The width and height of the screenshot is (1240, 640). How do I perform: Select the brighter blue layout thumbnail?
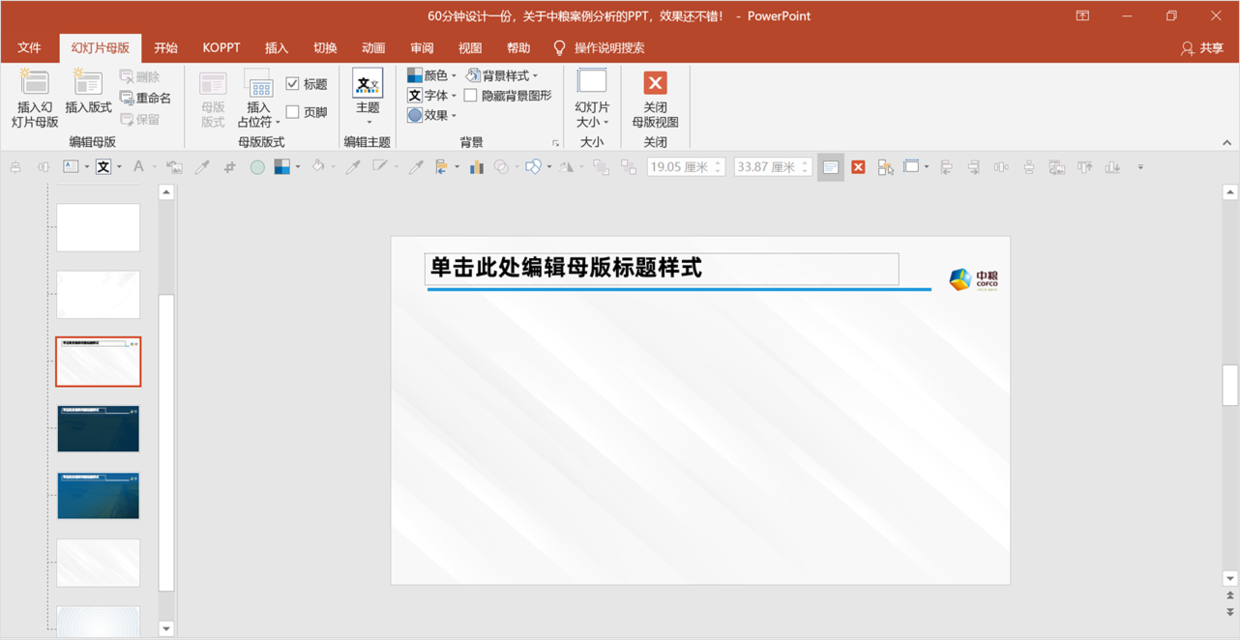coord(98,496)
